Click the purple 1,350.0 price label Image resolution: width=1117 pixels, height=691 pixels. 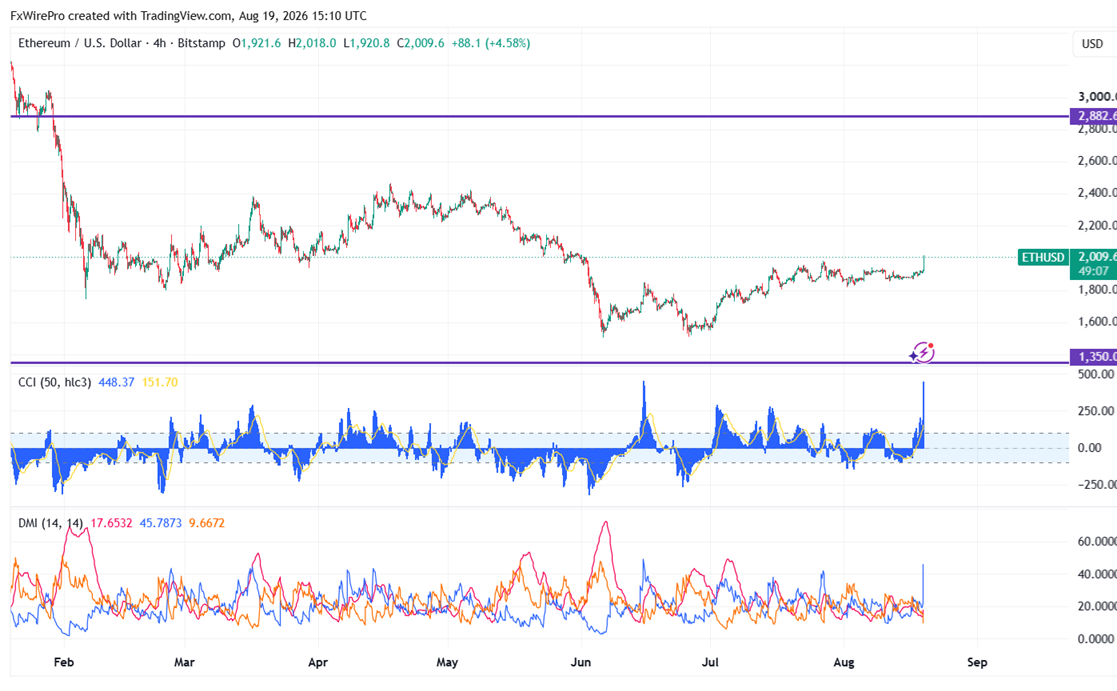pos(1093,357)
